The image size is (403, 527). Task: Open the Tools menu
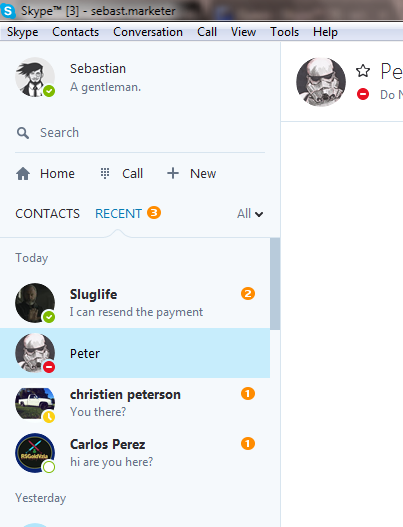point(284,32)
